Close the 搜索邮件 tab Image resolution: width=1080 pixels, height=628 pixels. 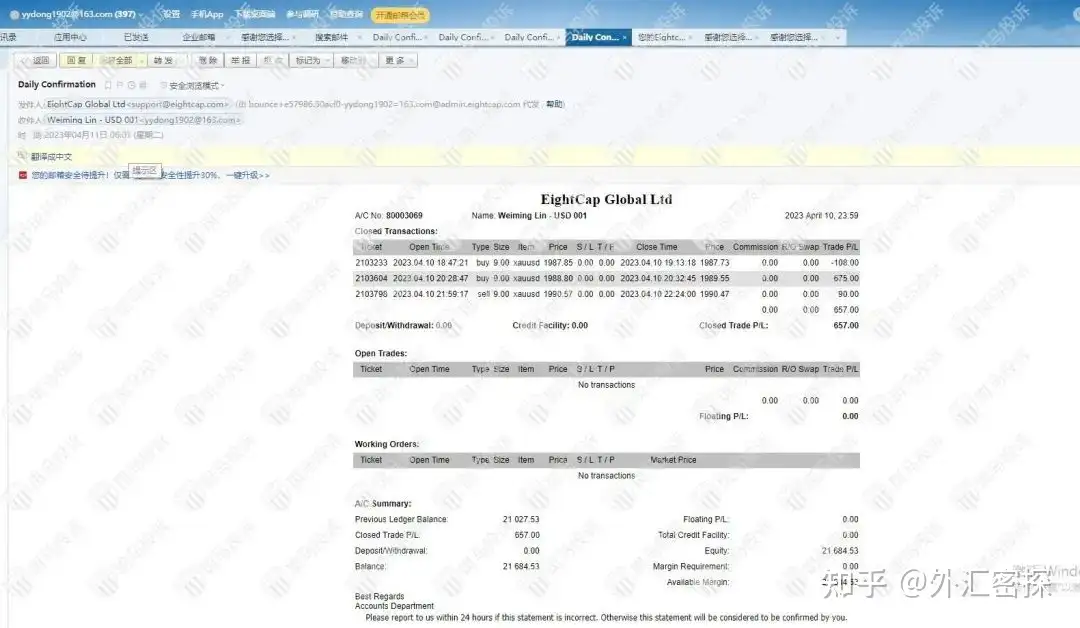click(359, 37)
